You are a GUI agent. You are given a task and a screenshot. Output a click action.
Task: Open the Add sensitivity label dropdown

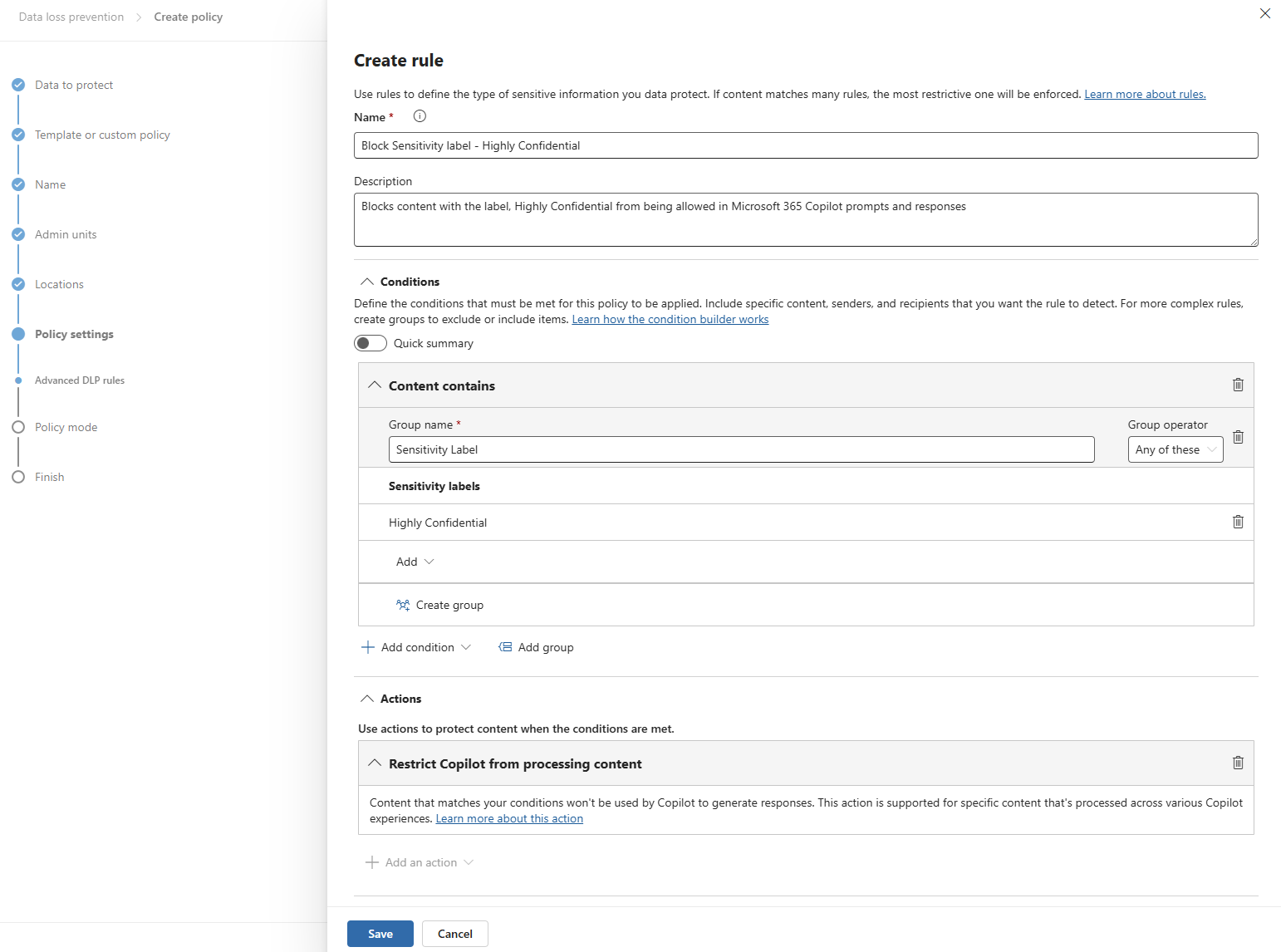point(415,562)
